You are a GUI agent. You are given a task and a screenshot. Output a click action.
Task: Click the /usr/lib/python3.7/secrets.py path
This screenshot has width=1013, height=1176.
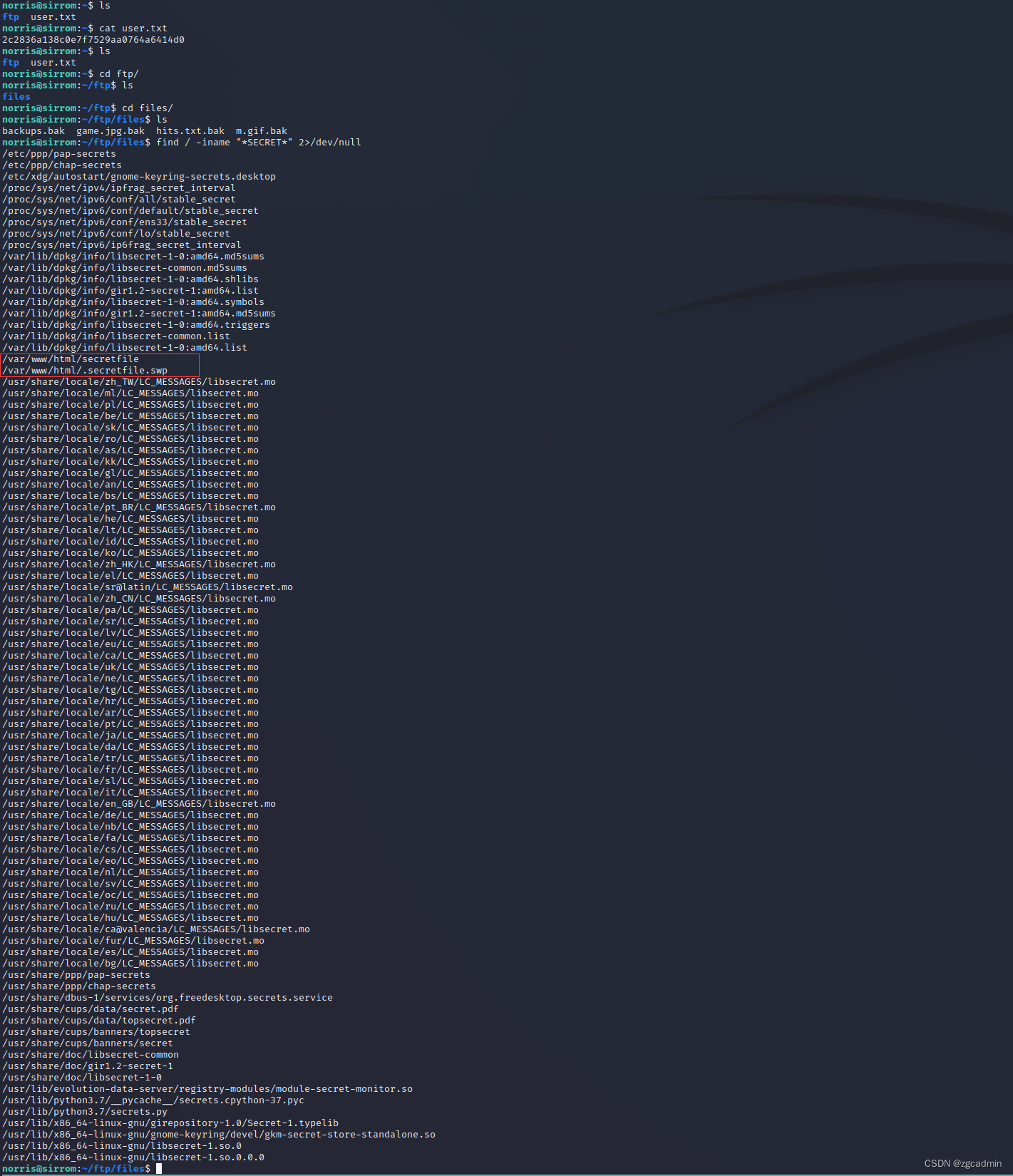click(x=85, y=1112)
